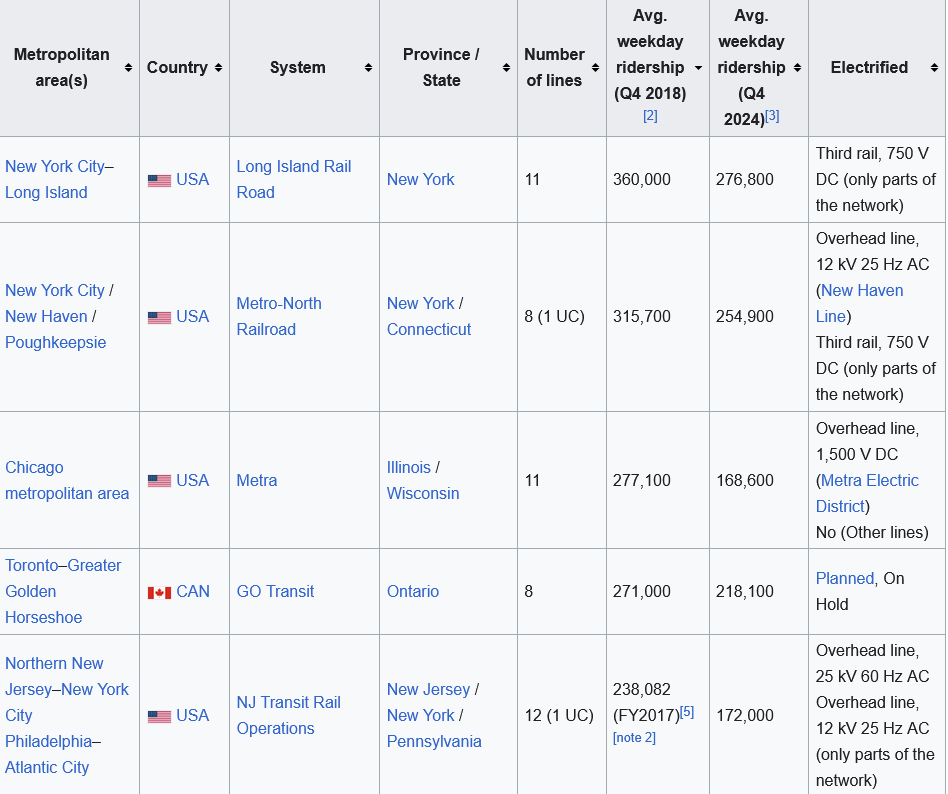948x794 pixels.
Task: Jump to footnote [note 2]
Action: click(x=634, y=738)
